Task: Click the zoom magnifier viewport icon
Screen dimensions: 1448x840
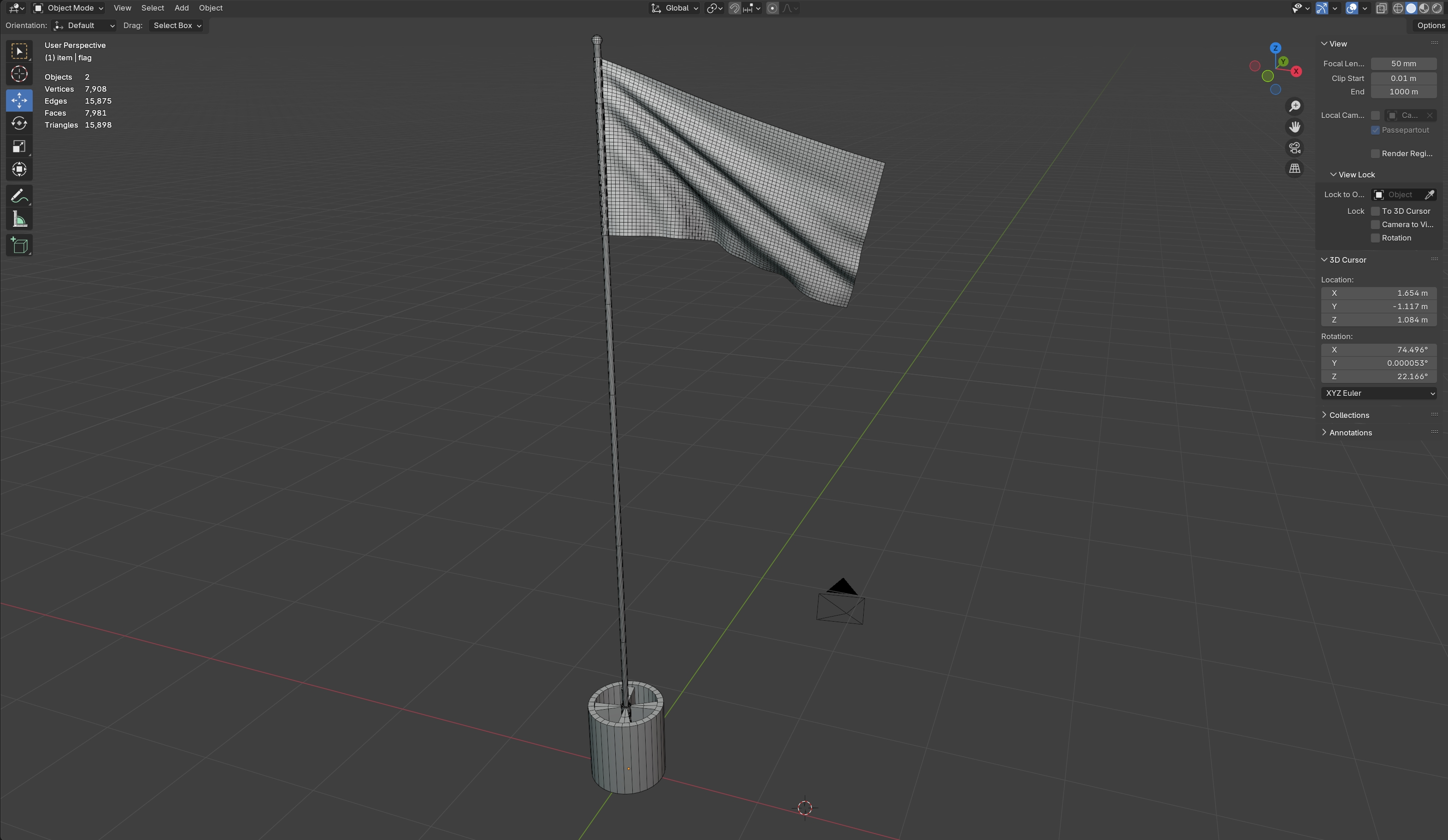Action: point(1294,106)
